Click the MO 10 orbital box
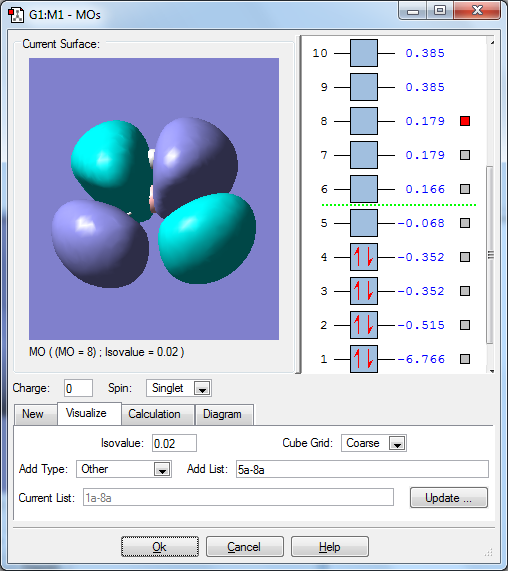The width and height of the screenshot is (508, 571). coord(364,53)
